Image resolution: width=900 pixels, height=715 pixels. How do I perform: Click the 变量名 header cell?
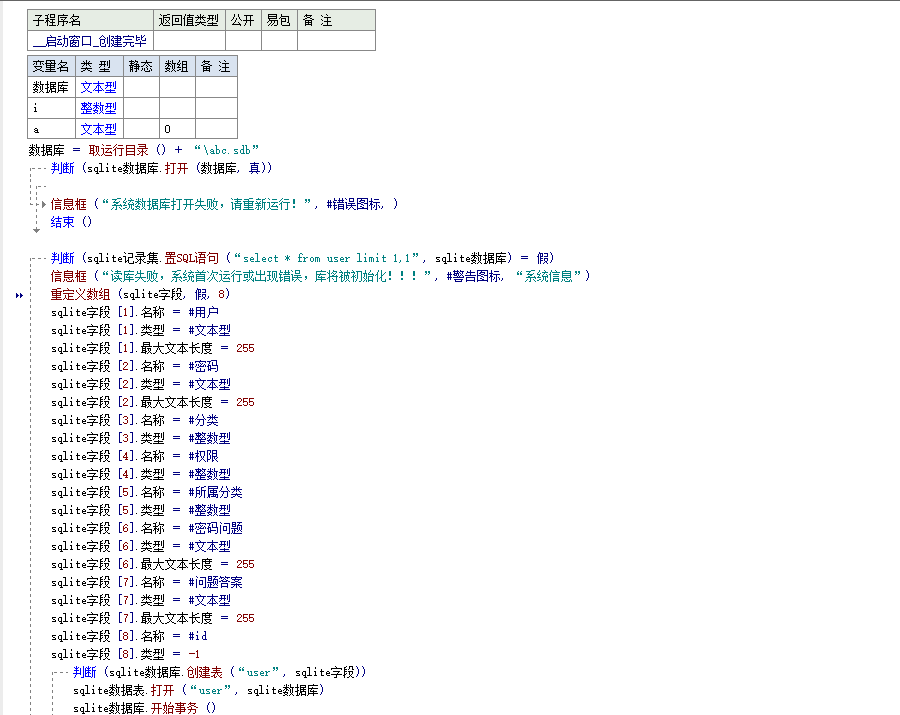click(x=51, y=66)
